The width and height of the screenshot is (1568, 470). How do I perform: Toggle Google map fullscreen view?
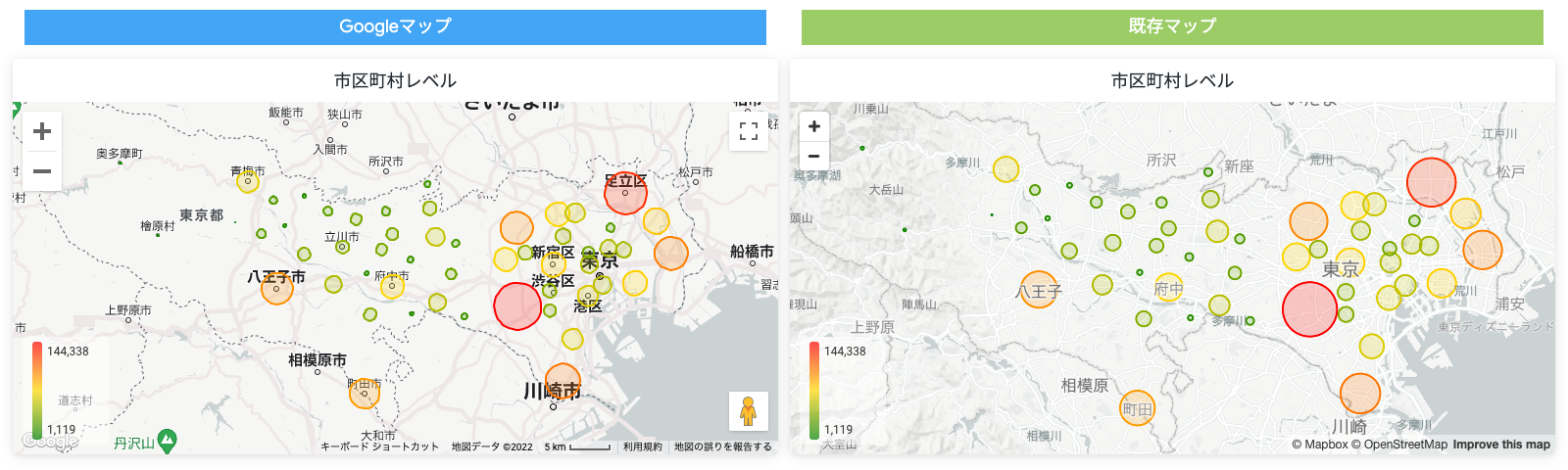tap(749, 131)
